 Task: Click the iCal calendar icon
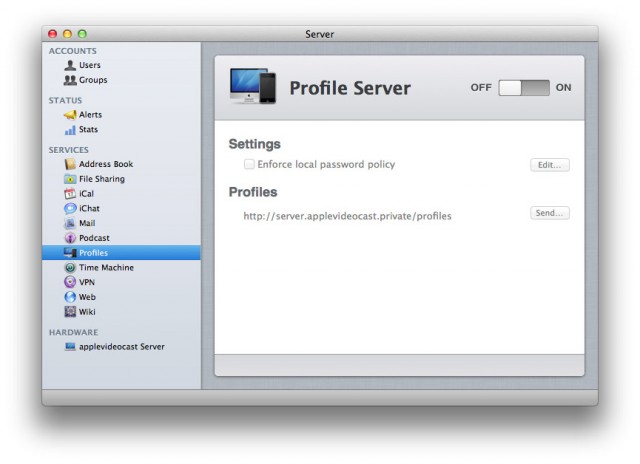click(70, 193)
